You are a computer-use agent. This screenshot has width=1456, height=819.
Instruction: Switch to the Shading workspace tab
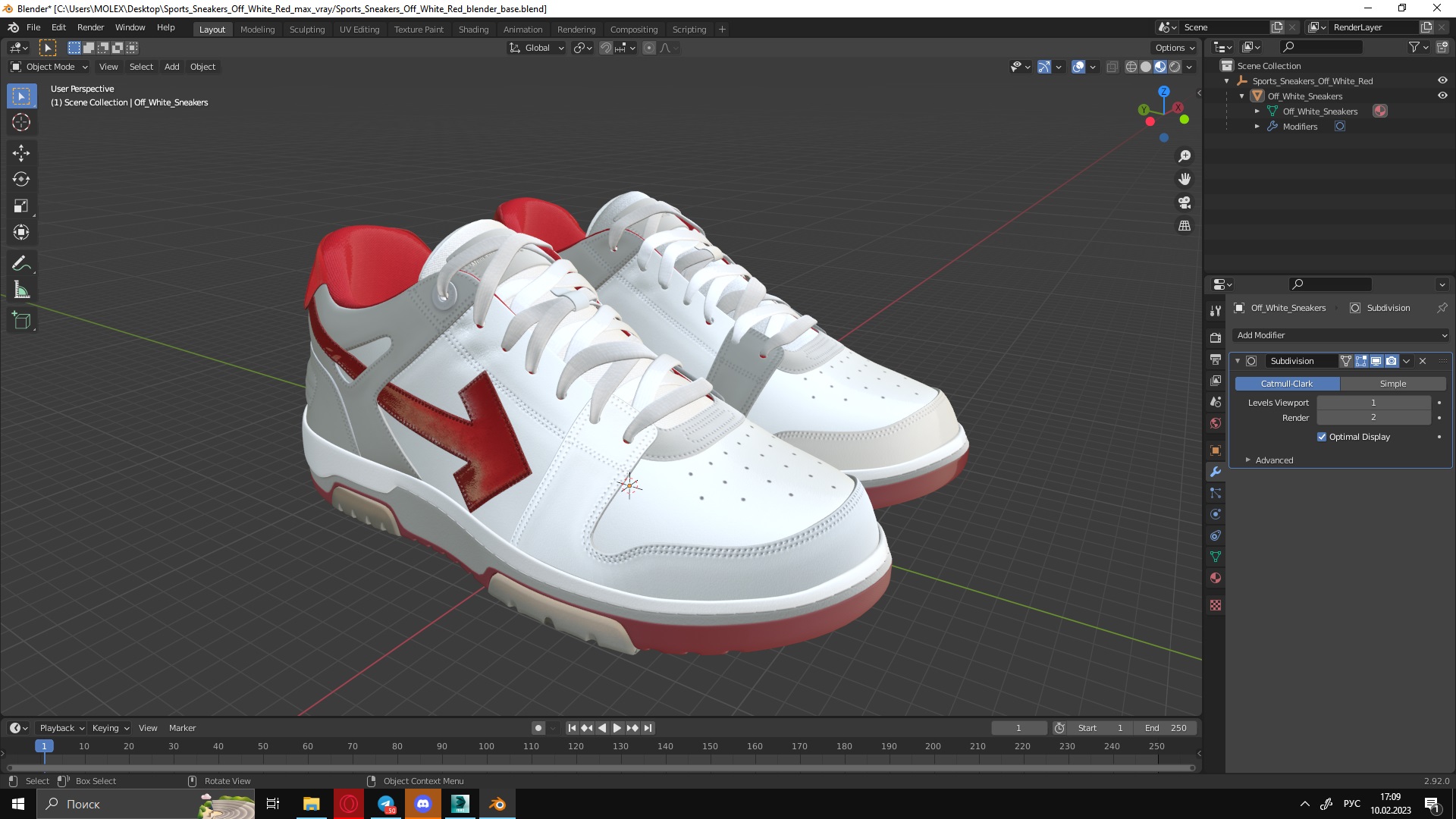pyautogui.click(x=473, y=30)
